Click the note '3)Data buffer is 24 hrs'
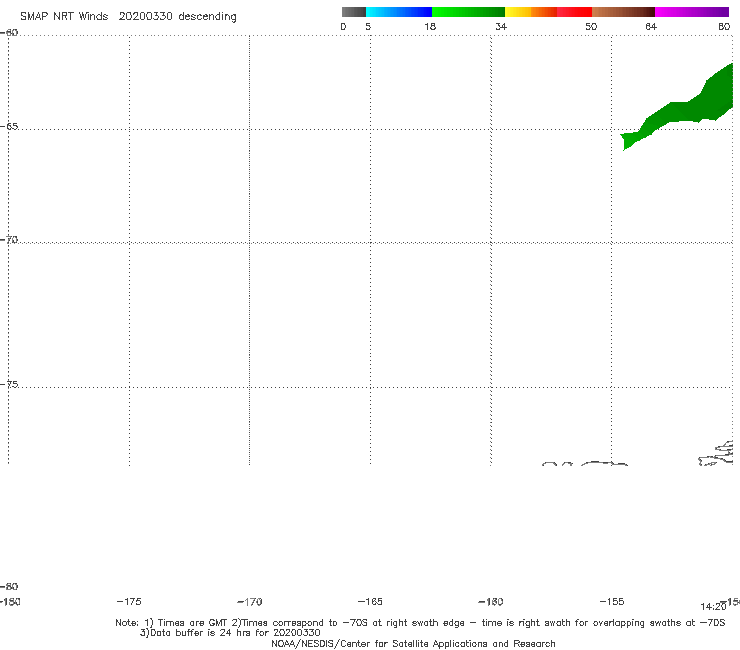740x650 pixels. [x=230, y=633]
